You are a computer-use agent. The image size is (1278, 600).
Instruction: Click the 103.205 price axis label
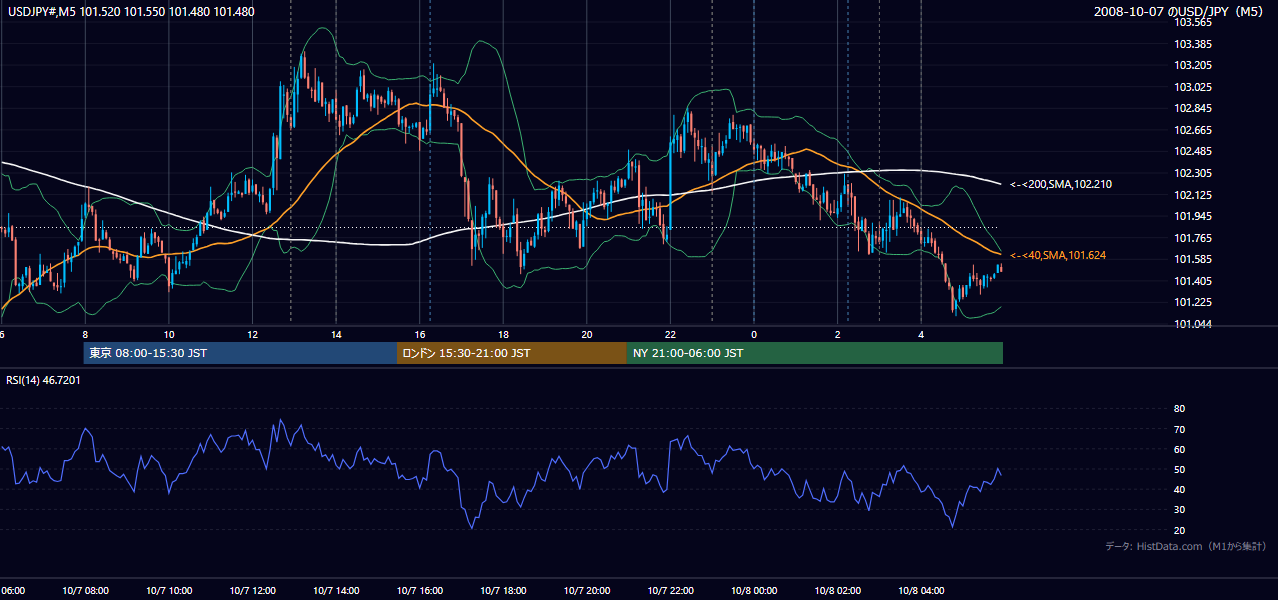(1192, 65)
